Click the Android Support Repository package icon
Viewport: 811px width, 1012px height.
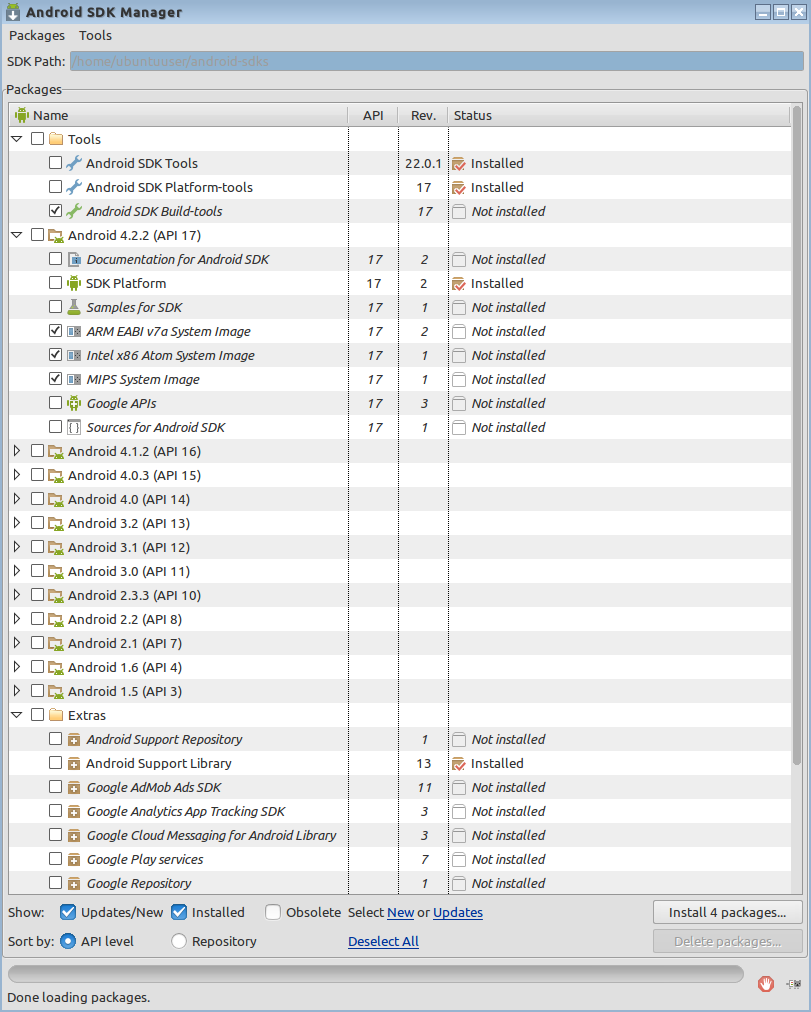pos(74,740)
